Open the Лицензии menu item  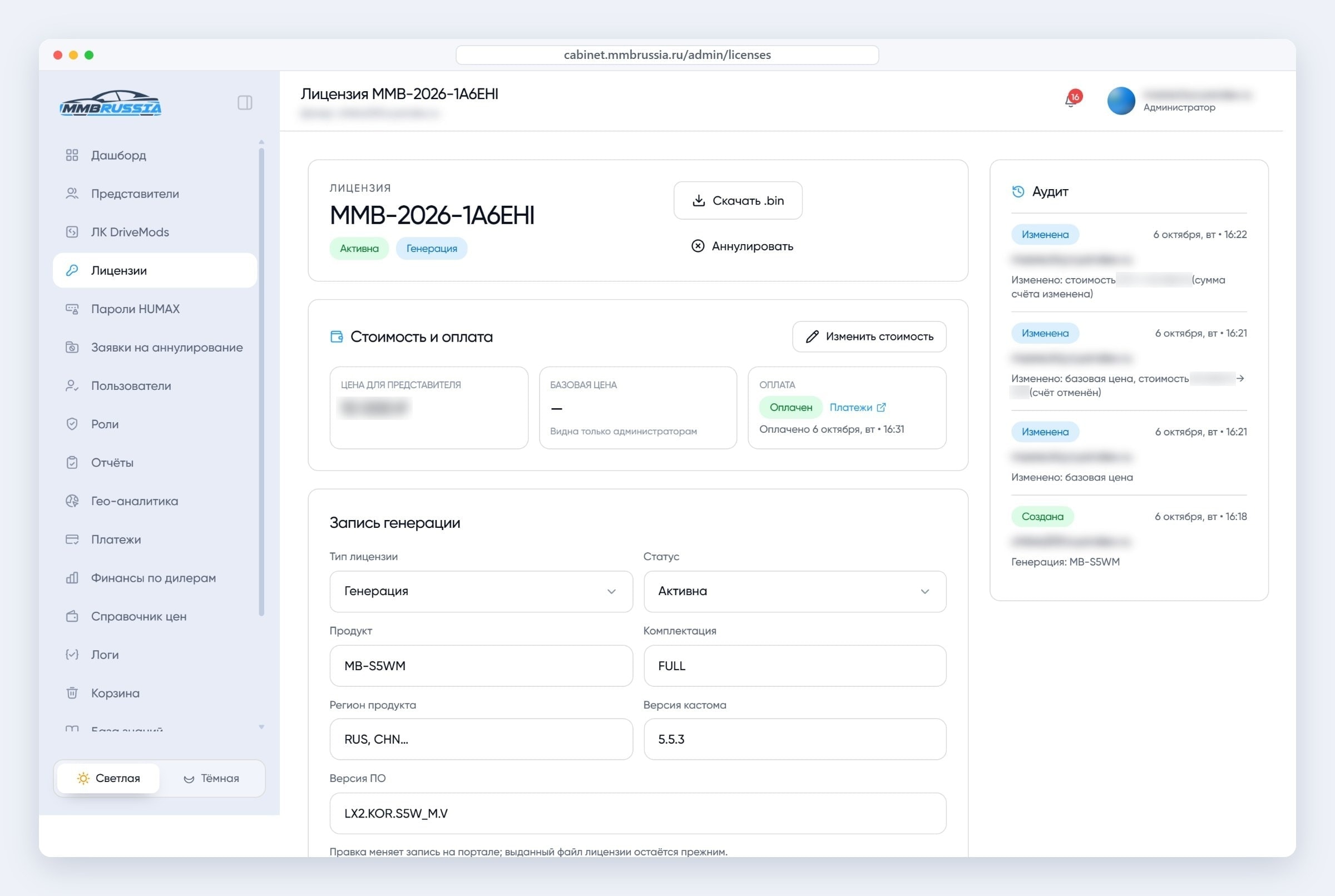pos(155,270)
